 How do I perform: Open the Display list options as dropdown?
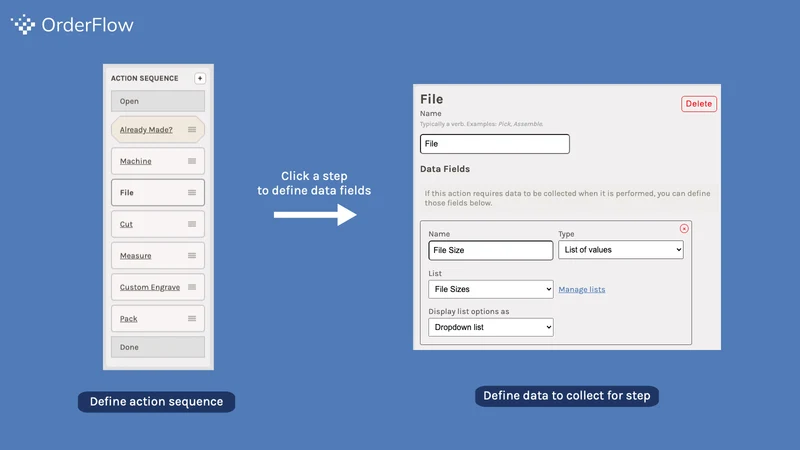[491, 328]
